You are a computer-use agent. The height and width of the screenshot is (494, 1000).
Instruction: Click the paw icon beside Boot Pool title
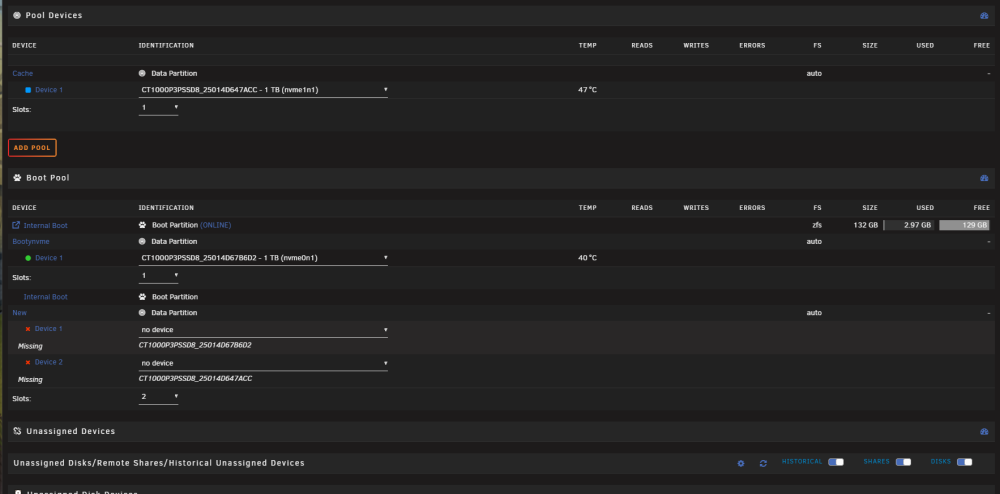17,178
